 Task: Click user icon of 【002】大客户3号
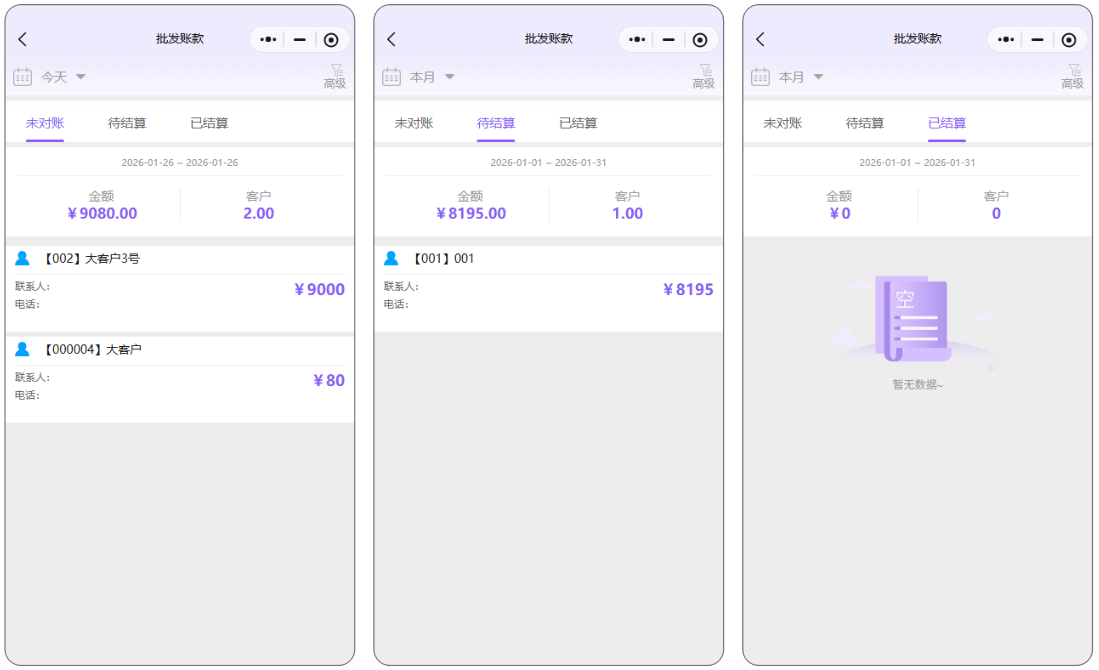pyautogui.click(x=22, y=259)
